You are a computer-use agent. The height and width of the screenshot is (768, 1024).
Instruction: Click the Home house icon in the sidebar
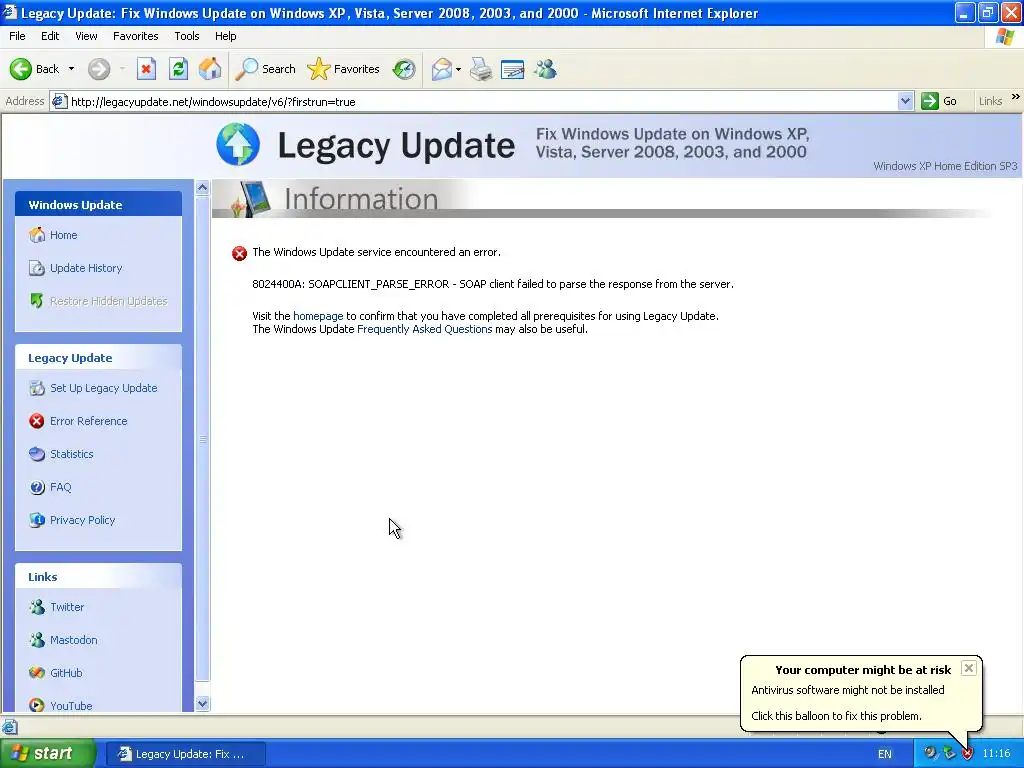point(37,235)
